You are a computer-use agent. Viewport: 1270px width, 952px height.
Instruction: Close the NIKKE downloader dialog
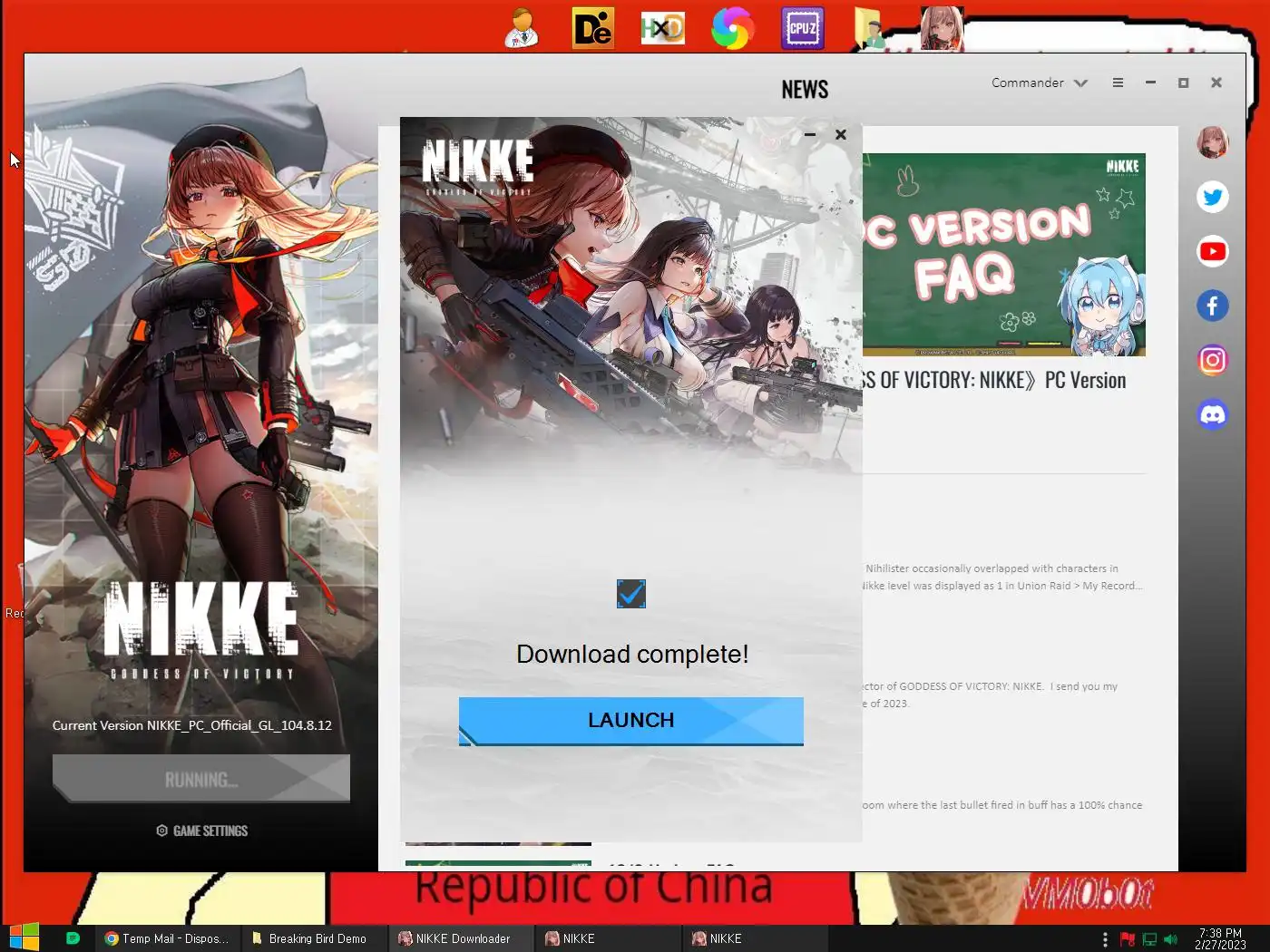point(841,134)
